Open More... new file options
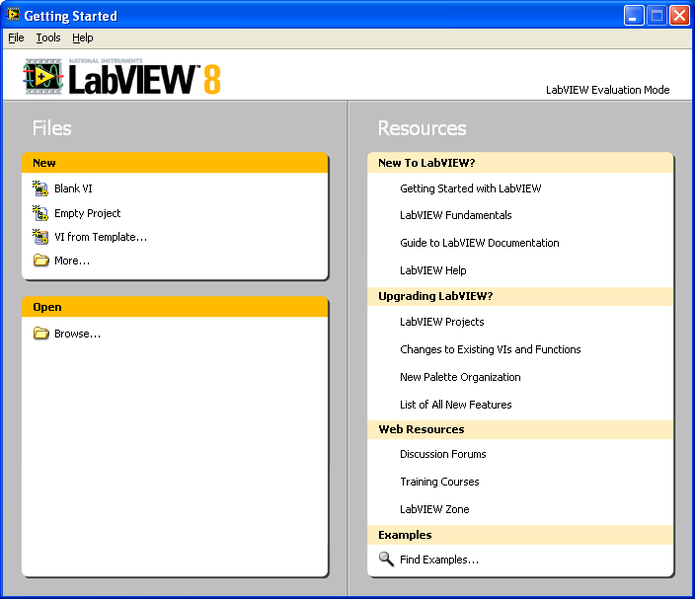 pos(72,261)
